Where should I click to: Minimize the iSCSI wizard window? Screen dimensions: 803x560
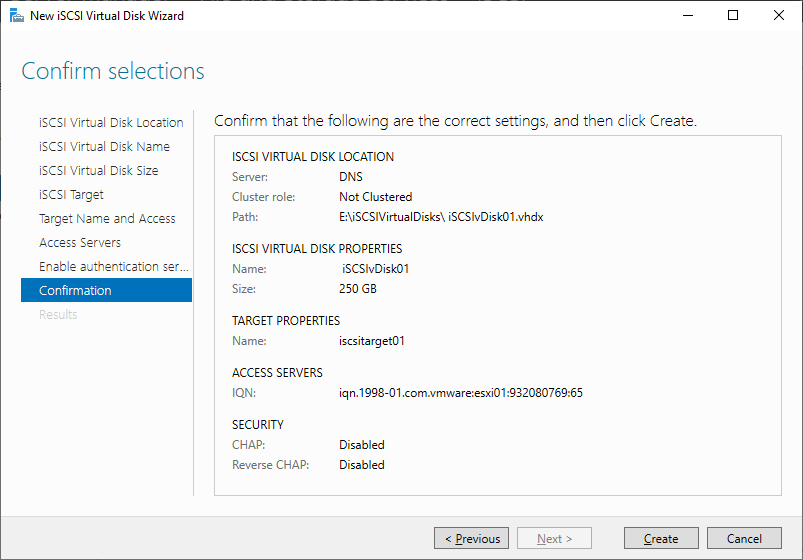pos(688,15)
